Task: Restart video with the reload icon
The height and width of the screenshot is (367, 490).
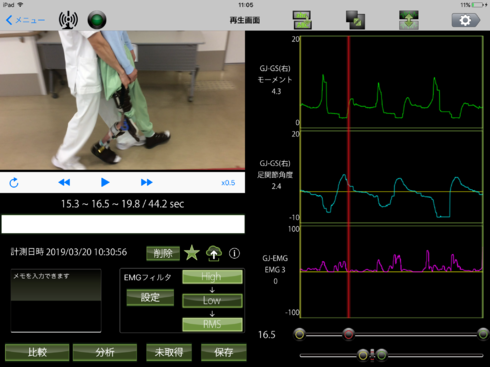Action: (14, 183)
